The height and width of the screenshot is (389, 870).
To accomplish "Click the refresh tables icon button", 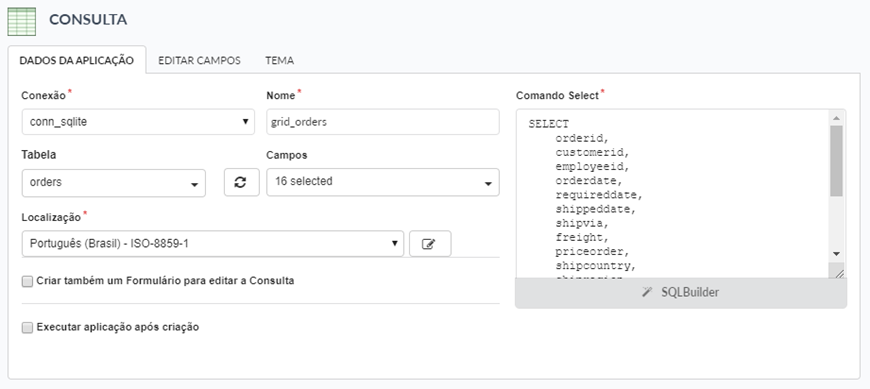I will coord(241,183).
